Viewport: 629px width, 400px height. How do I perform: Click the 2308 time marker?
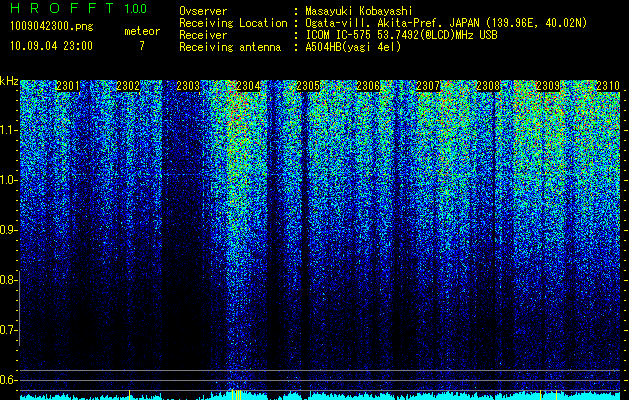coord(488,86)
